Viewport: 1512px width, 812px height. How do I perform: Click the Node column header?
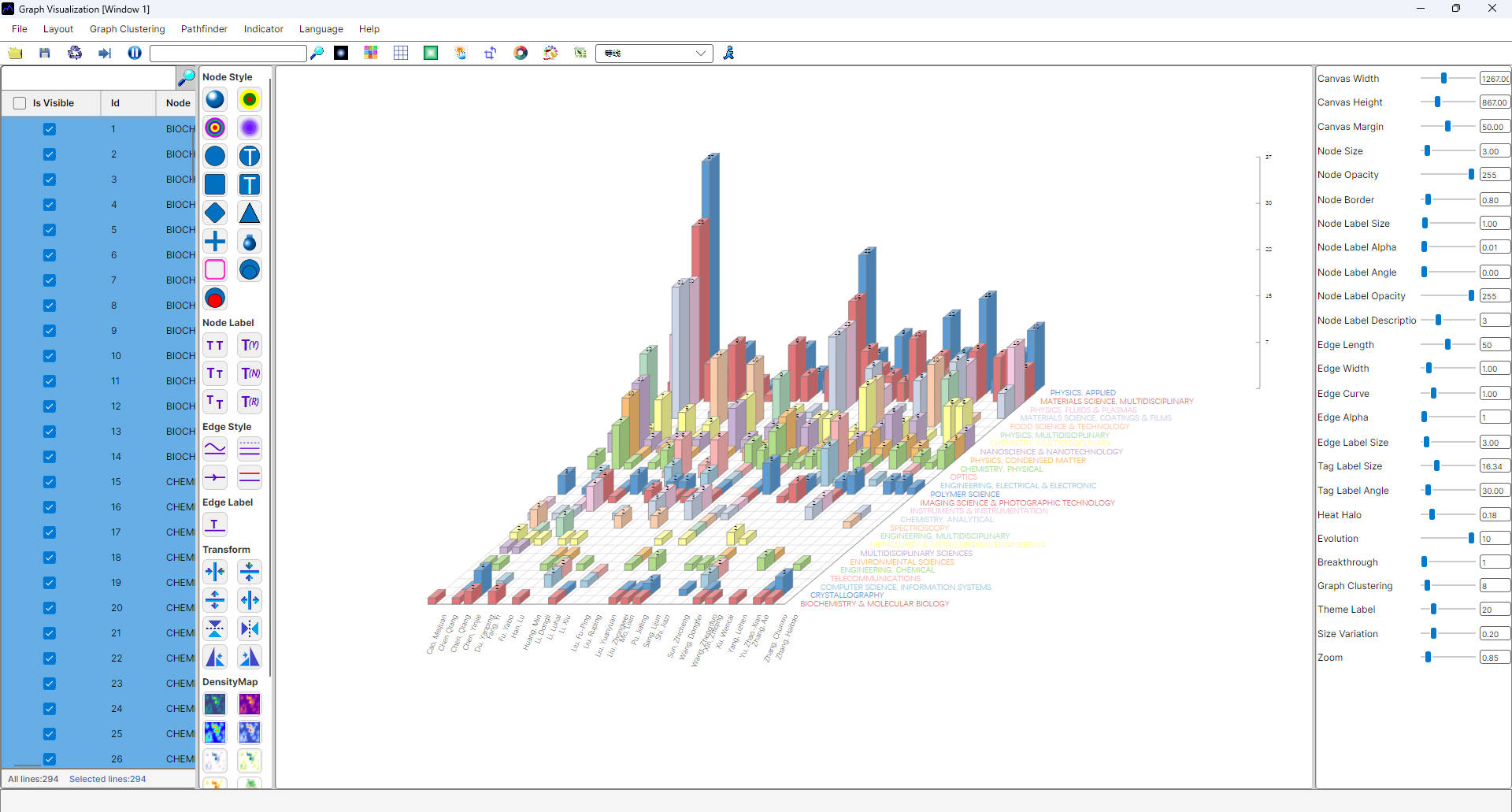pos(178,103)
